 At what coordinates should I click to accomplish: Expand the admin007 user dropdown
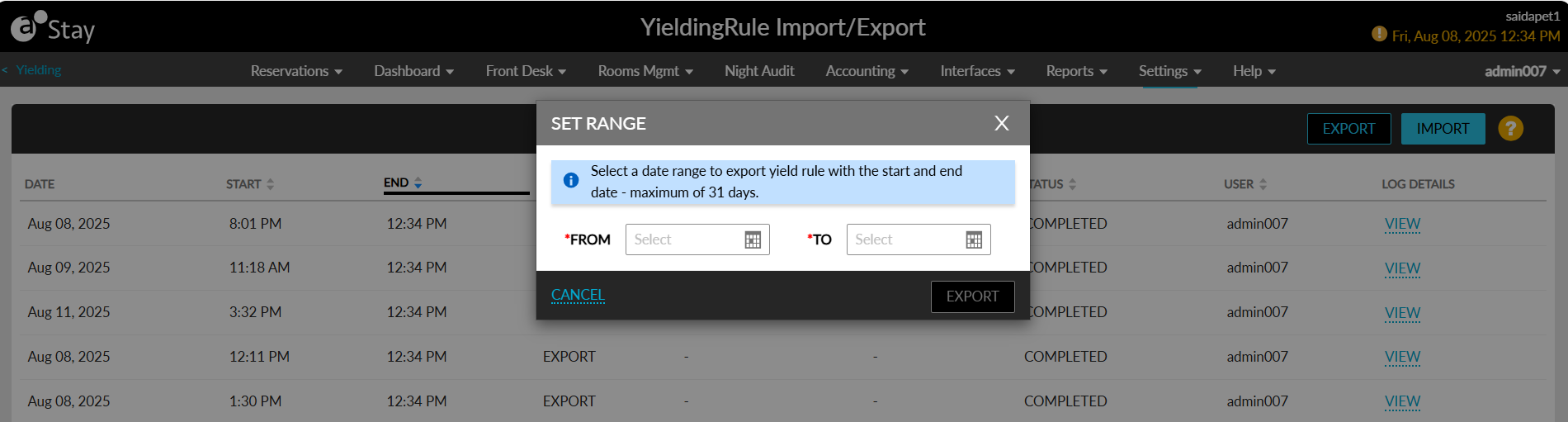(1522, 71)
